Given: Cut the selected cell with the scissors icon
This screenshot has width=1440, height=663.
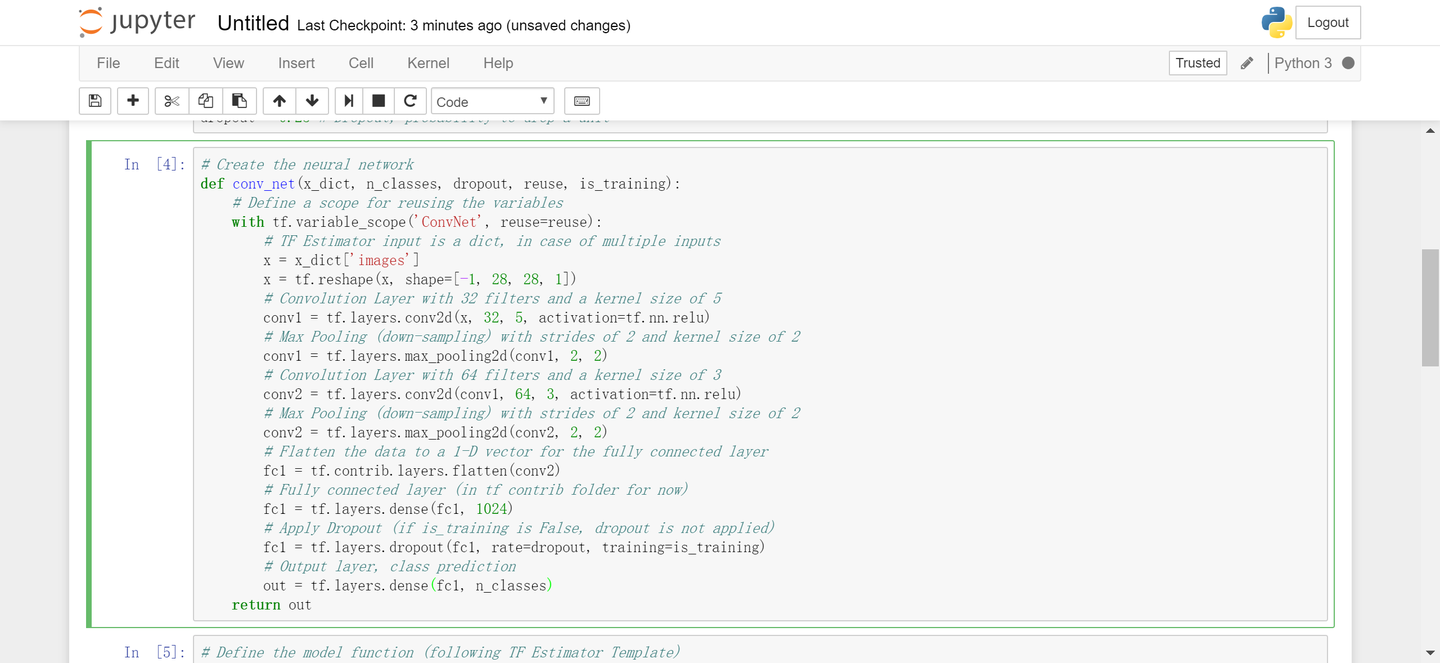Looking at the screenshot, I should click(172, 101).
